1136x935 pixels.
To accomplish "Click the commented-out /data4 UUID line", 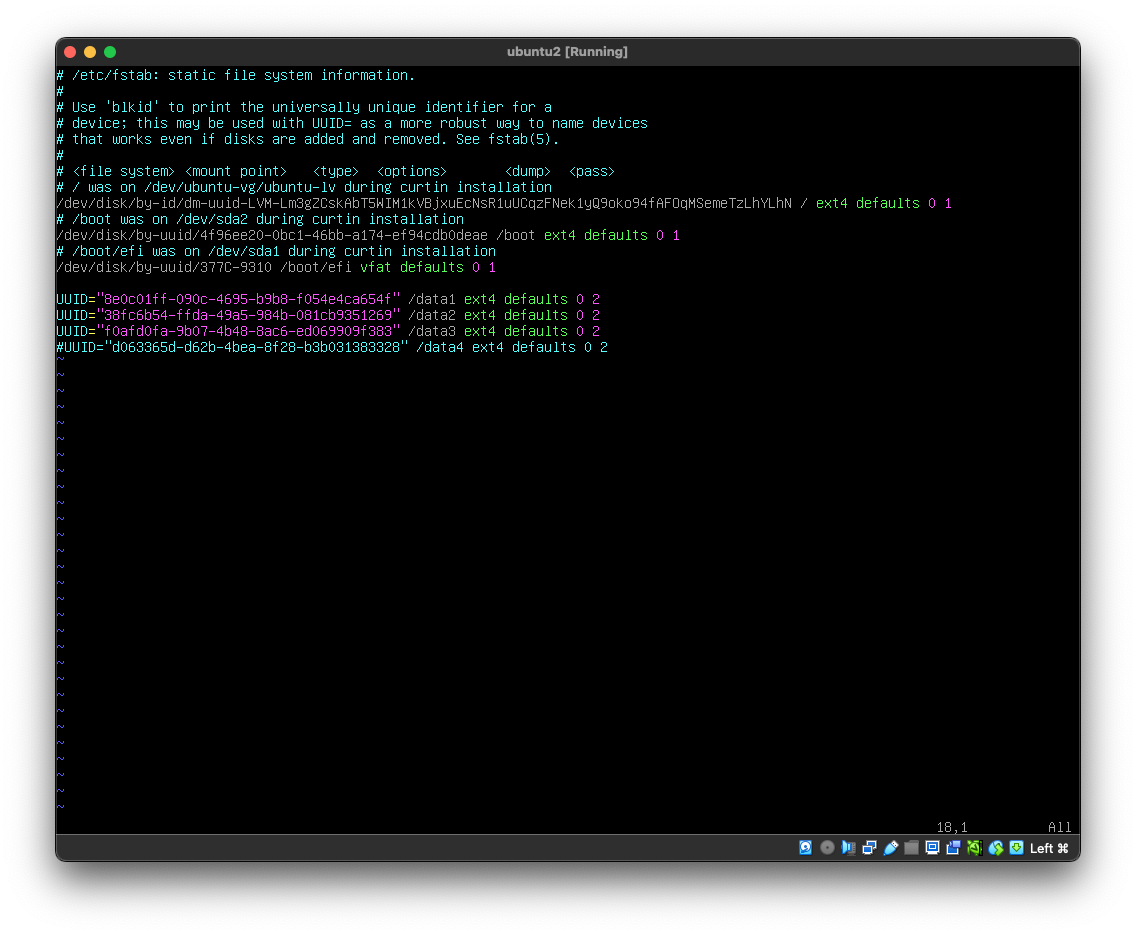I will [332, 347].
